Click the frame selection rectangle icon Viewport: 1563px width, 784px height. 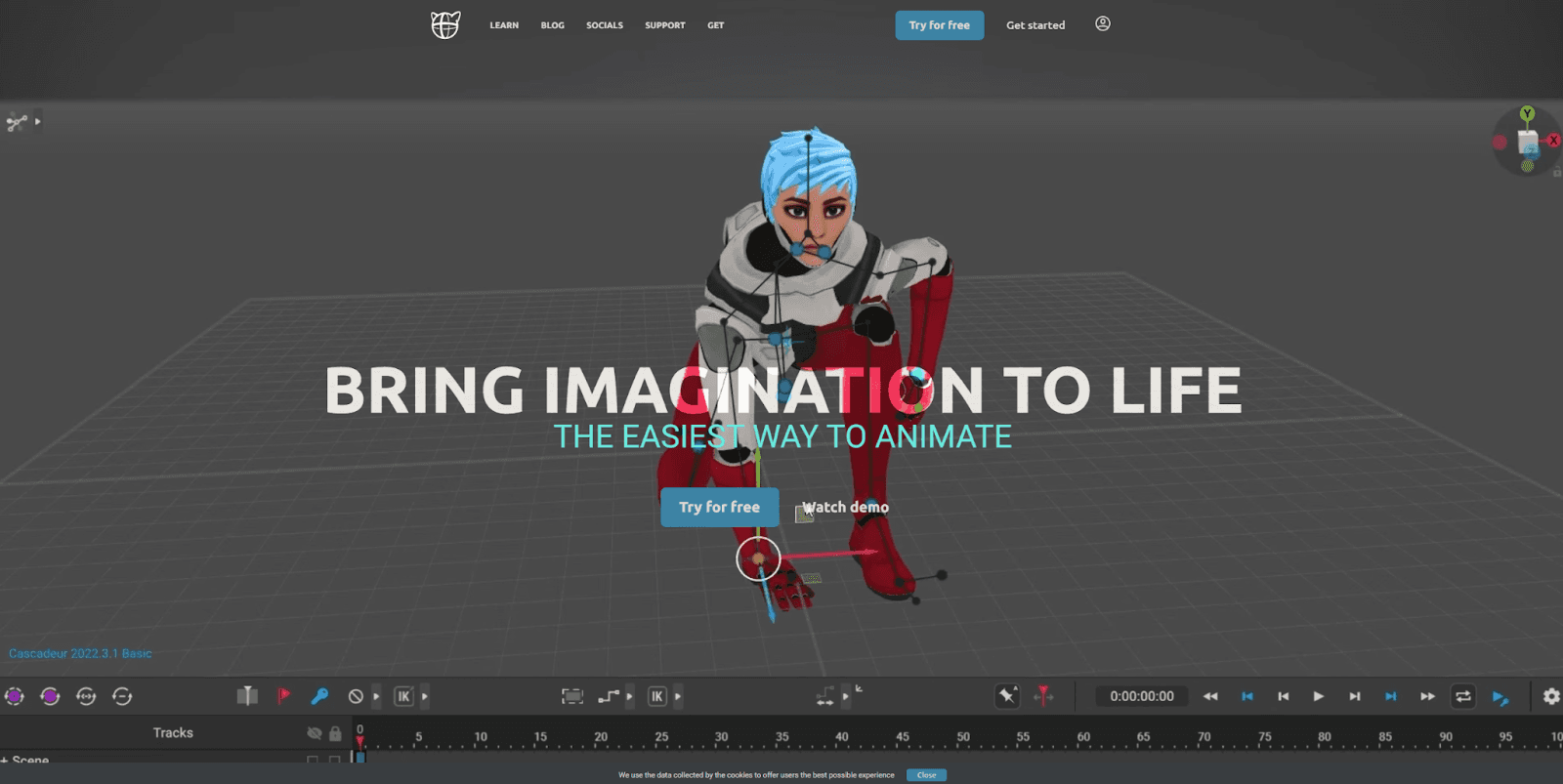coord(572,696)
